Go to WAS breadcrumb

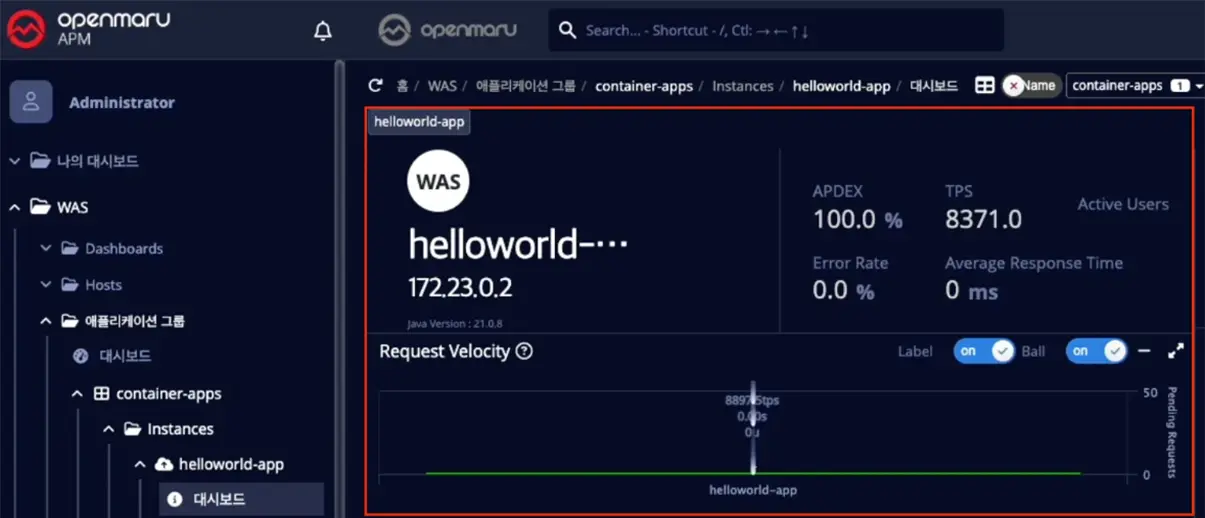(x=442, y=86)
